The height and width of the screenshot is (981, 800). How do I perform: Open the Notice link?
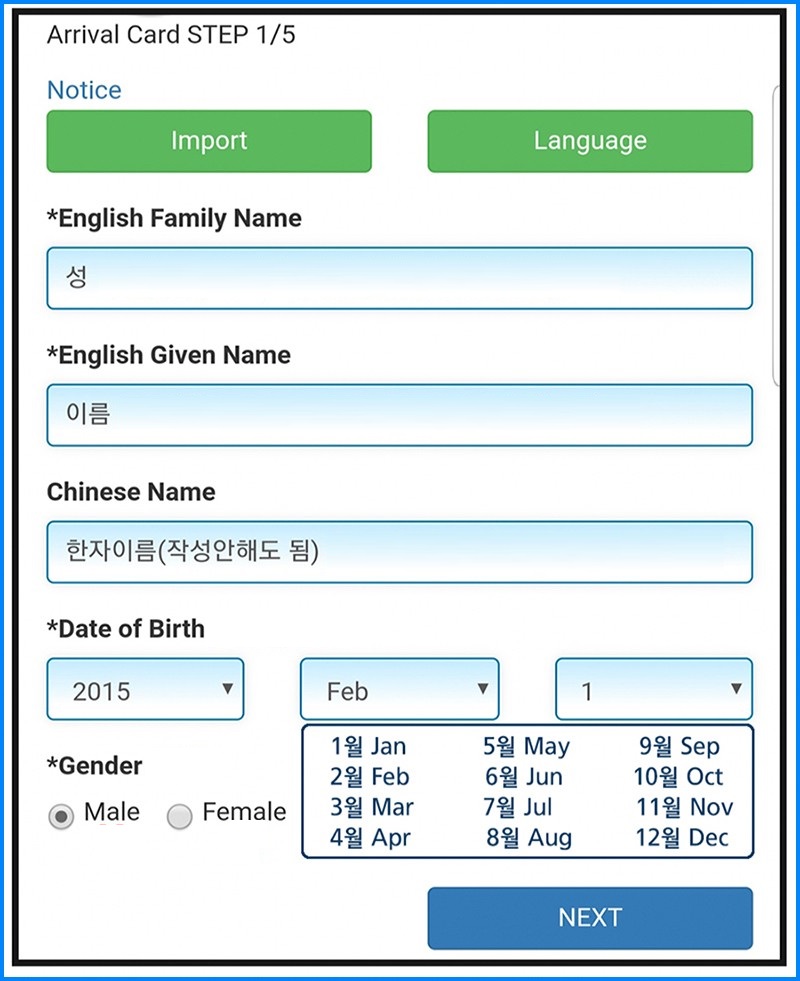[x=84, y=90]
